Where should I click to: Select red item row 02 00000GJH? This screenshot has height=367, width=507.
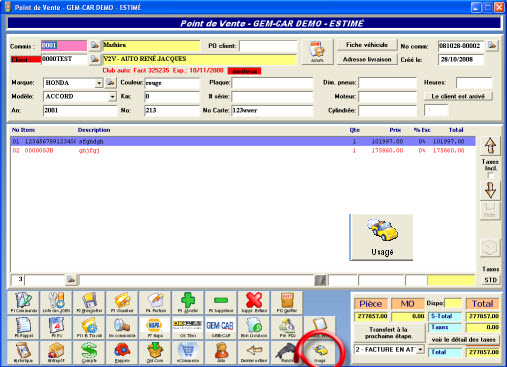click(x=243, y=151)
